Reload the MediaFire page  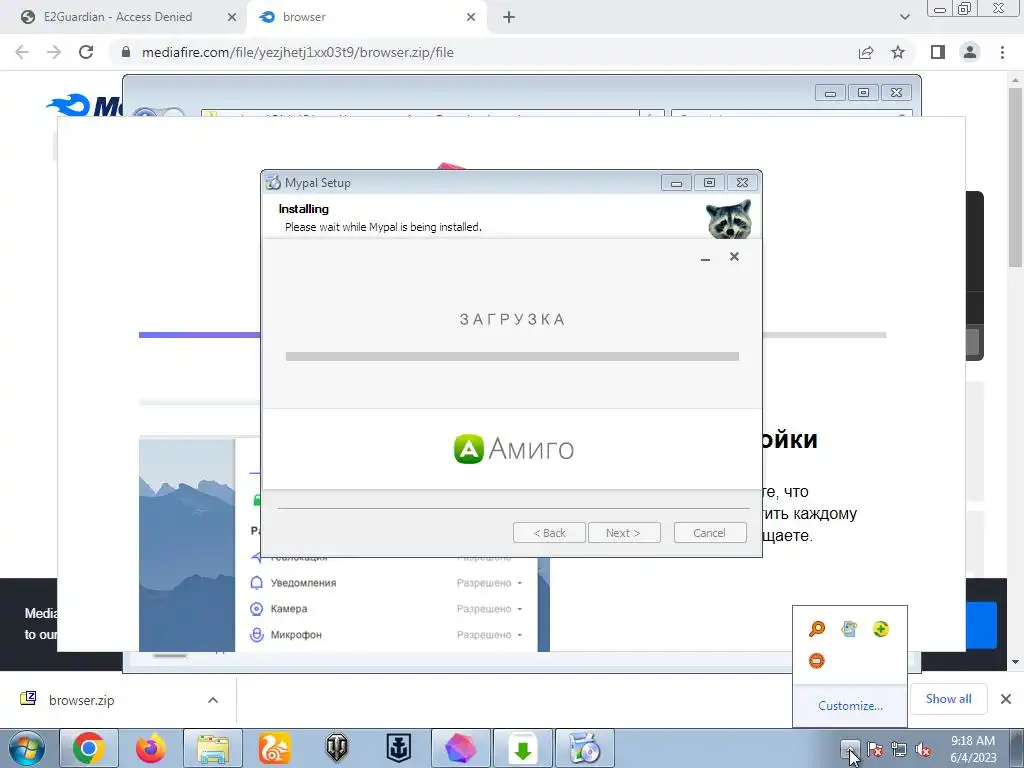click(86, 52)
